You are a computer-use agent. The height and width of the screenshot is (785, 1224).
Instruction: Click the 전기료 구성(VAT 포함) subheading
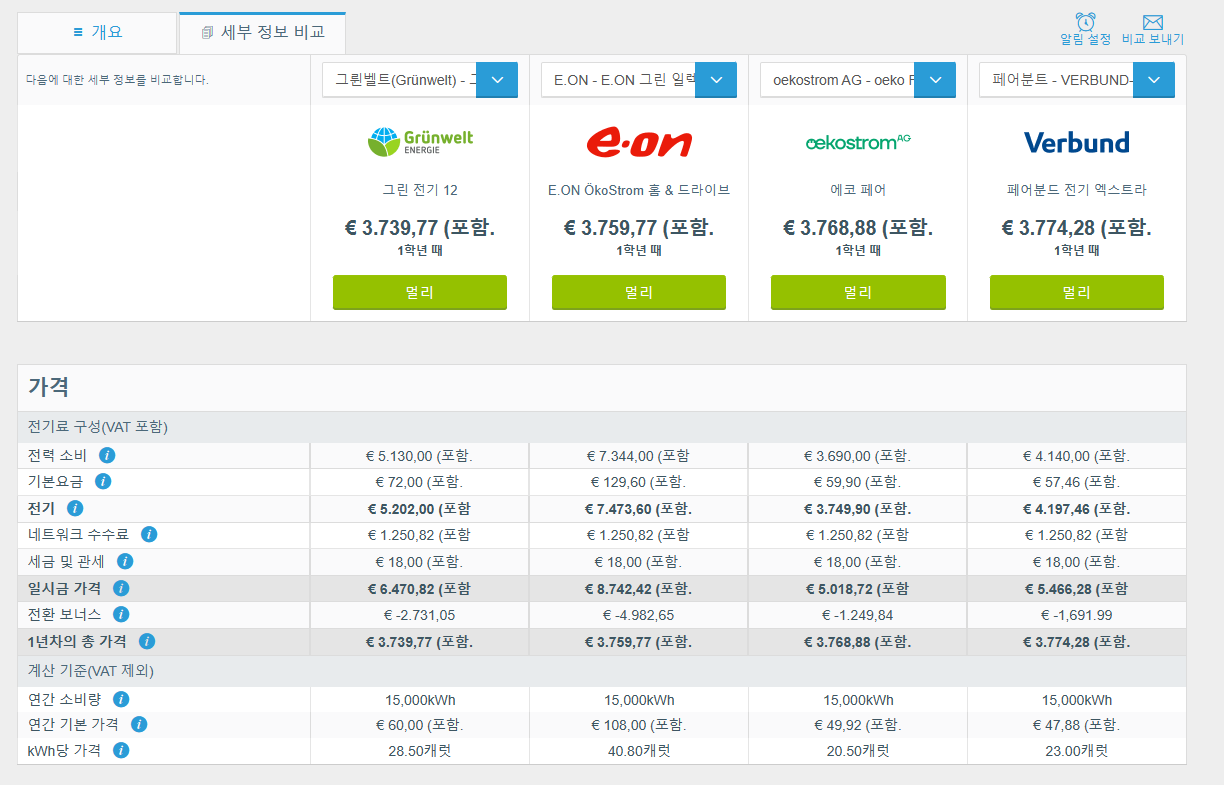point(98,427)
